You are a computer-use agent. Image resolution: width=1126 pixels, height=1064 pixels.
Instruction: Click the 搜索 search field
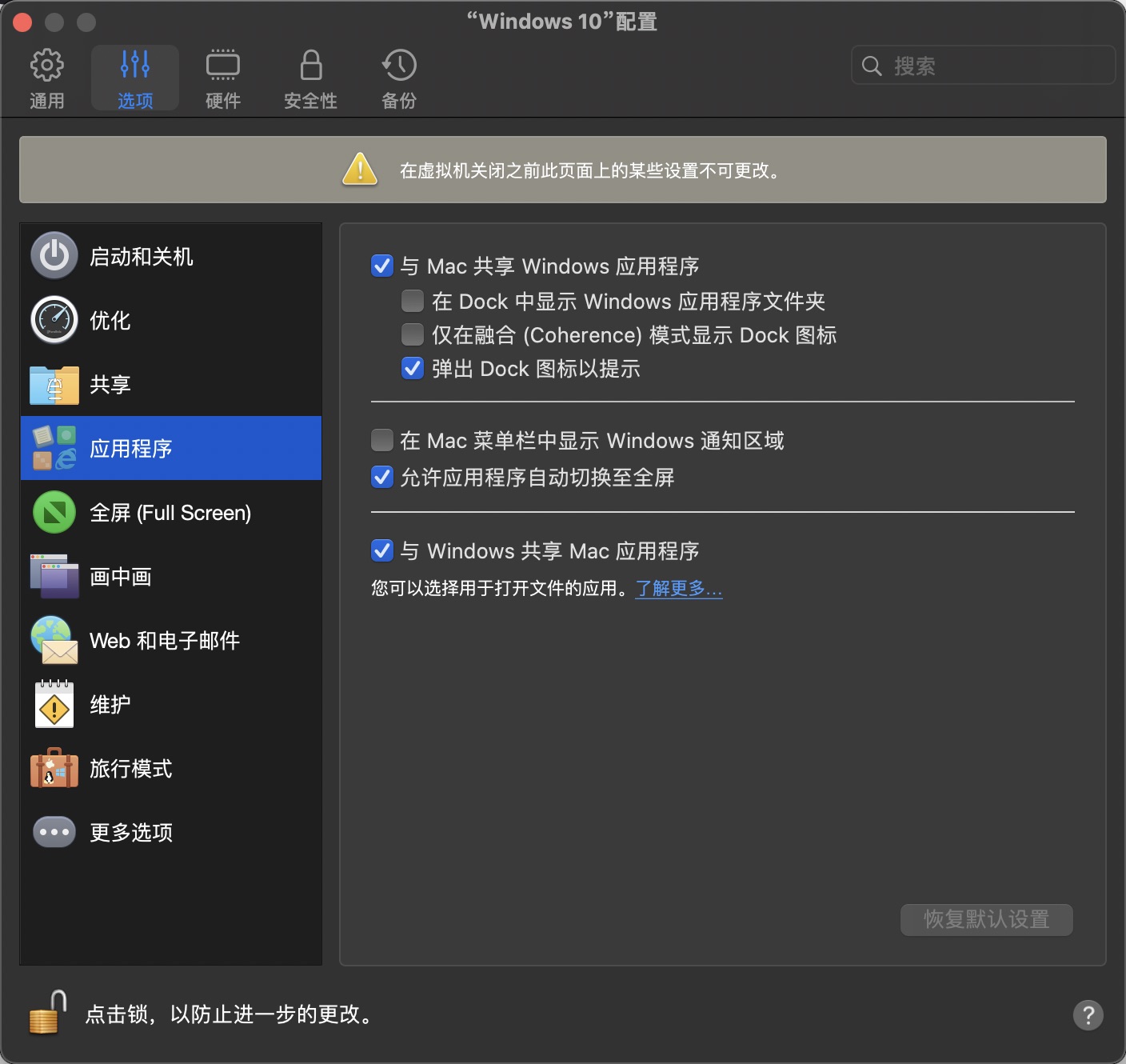pyautogui.click(x=984, y=66)
